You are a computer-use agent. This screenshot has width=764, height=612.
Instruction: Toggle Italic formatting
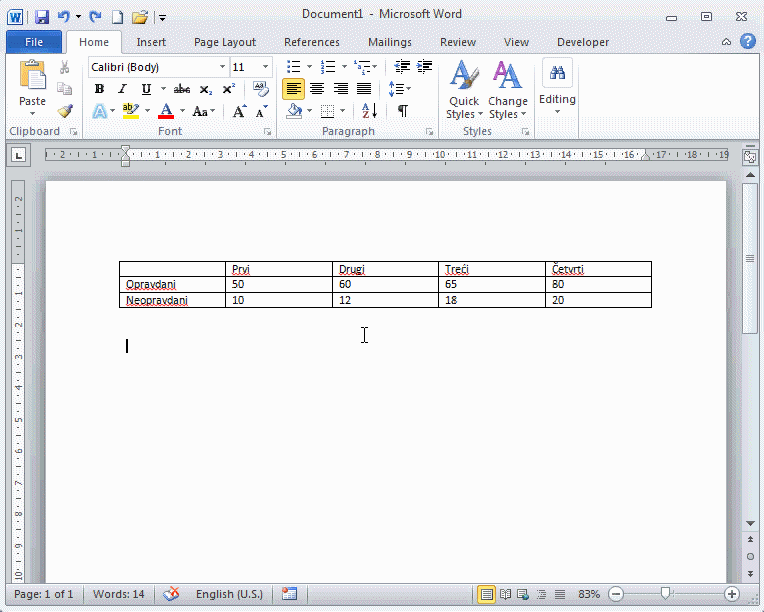tap(122, 89)
